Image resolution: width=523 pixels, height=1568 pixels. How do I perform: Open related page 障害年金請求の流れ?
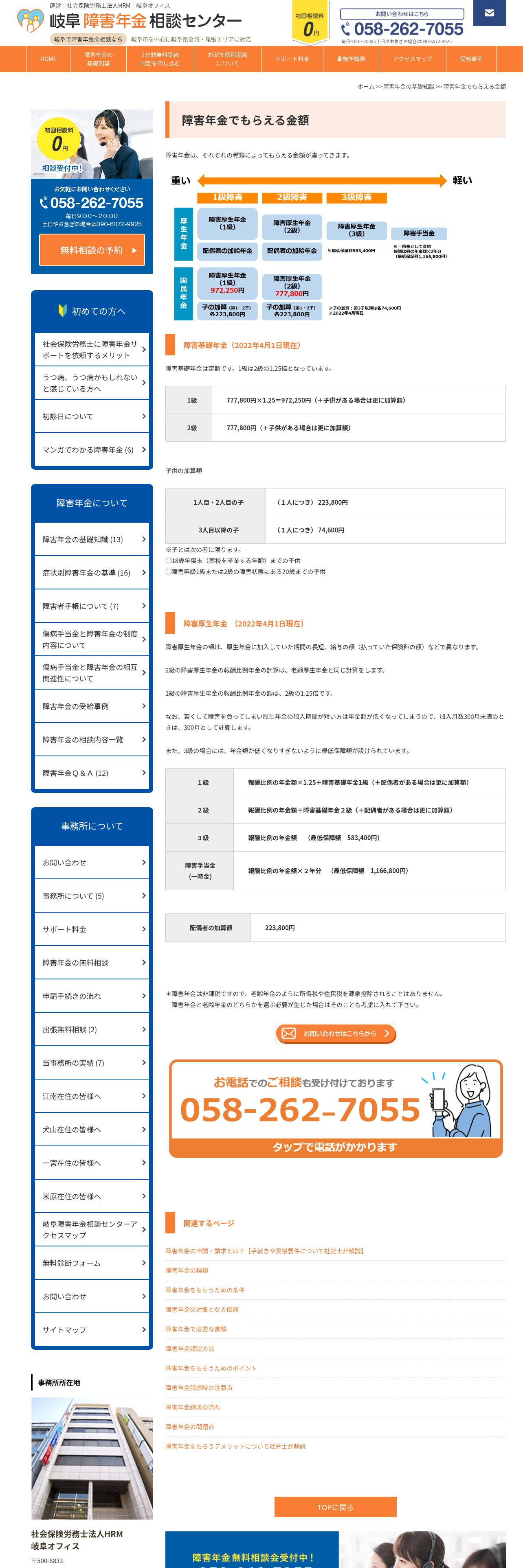pyautogui.click(x=193, y=1407)
